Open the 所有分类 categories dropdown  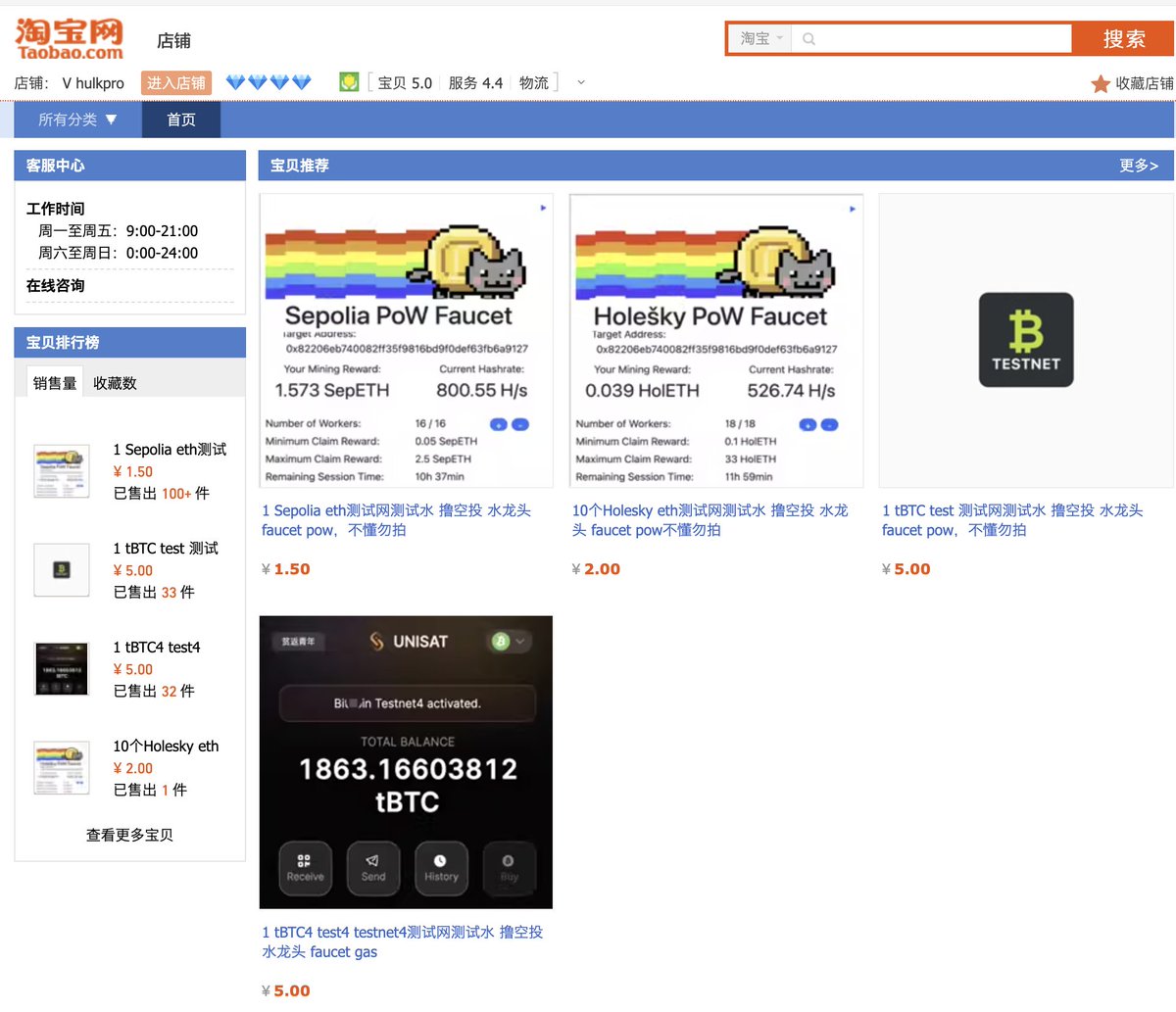[x=77, y=120]
